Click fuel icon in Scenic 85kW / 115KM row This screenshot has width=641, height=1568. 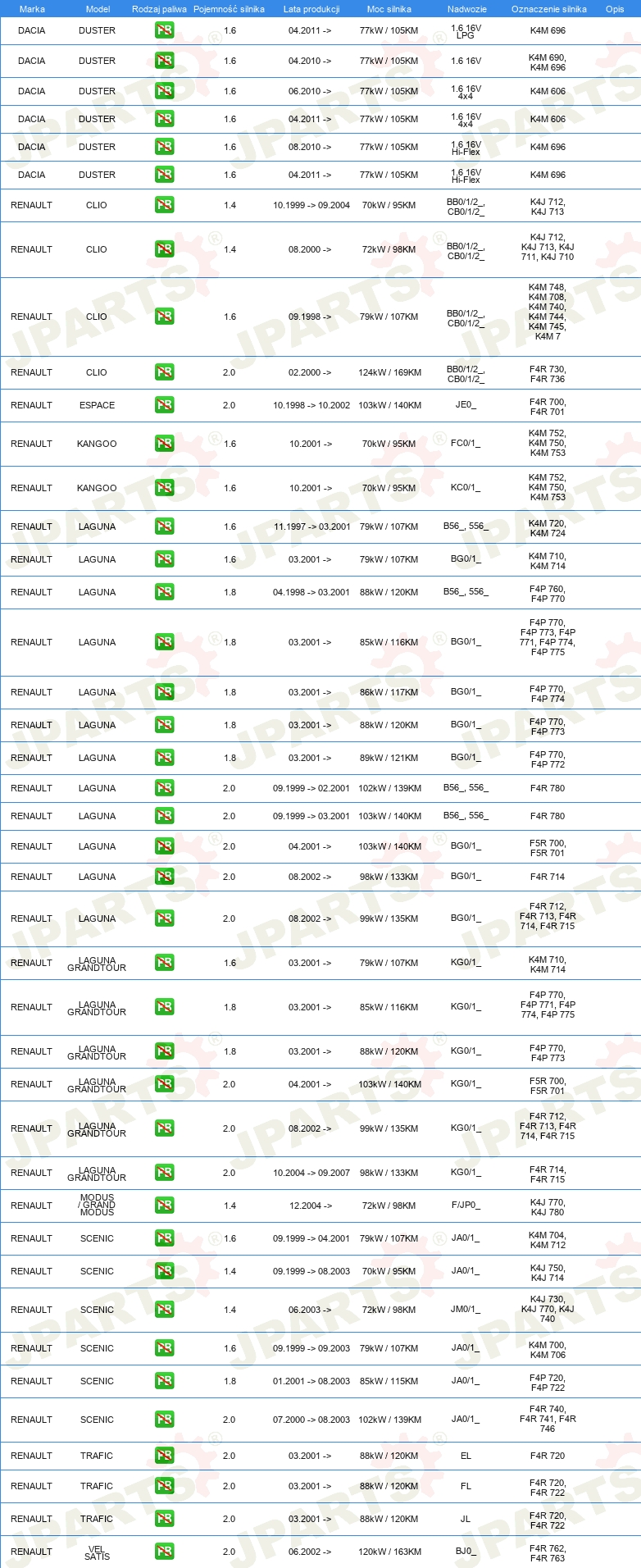[x=165, y=1381]
